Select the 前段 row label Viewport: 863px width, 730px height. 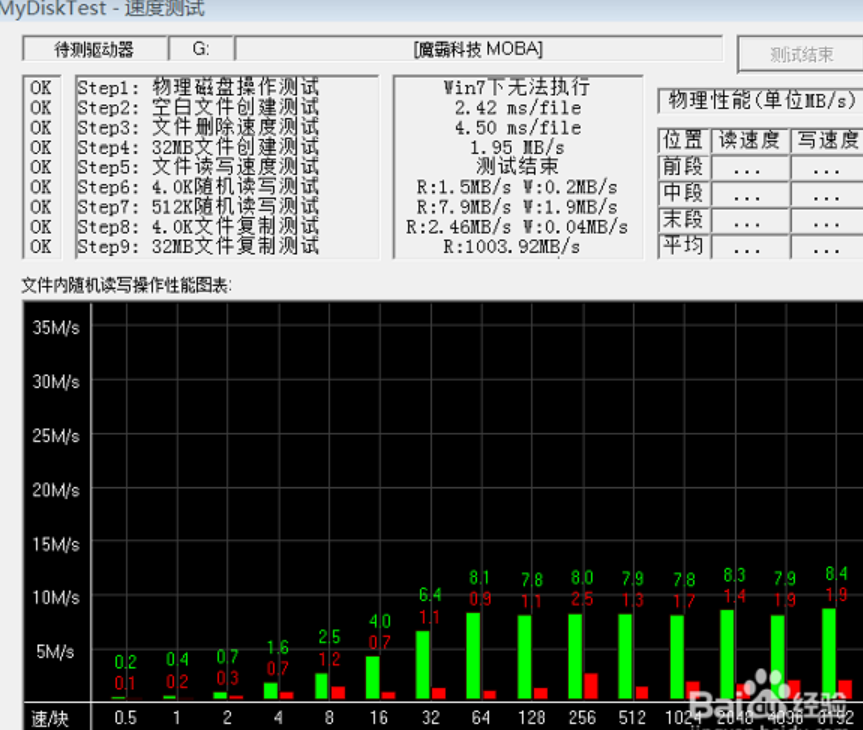[683, 167]
